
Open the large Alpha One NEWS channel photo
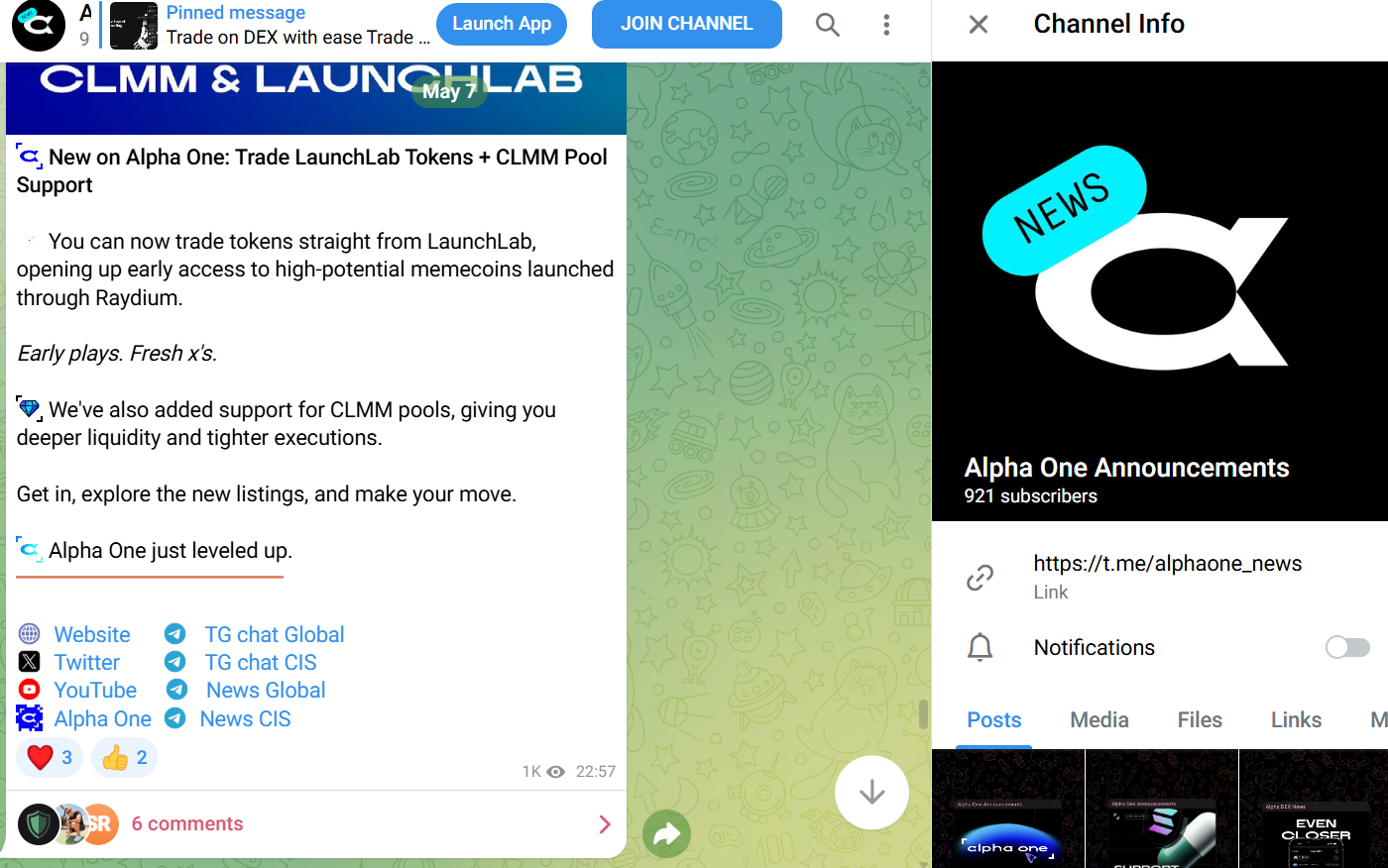1160,291
